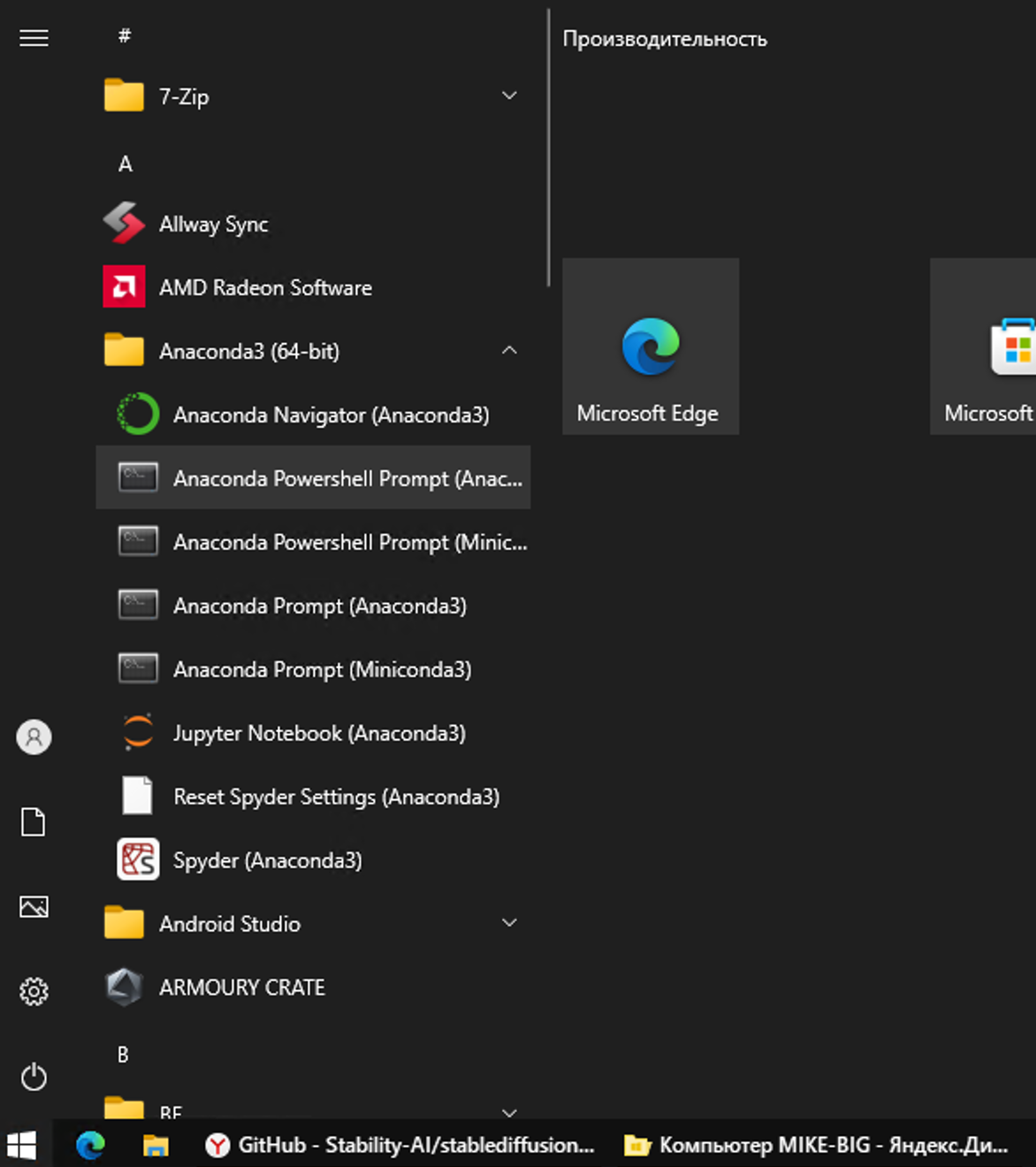1036x1167 pixels.
Task: Switch to GitHub Yandex Browser taskbar window
Action: (x=400, y=1145)
